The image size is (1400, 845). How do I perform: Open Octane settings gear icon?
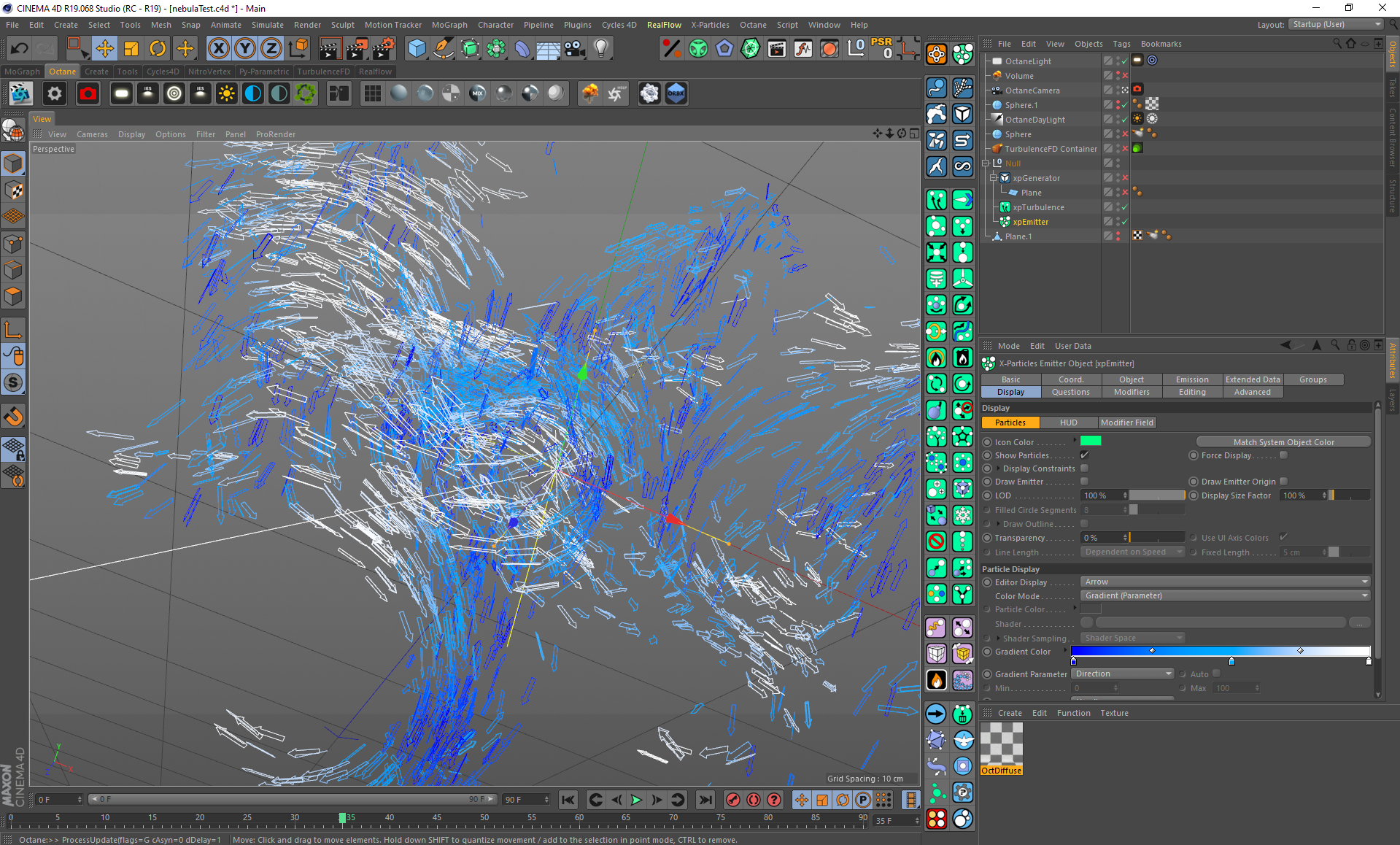(x=55, y=93)
